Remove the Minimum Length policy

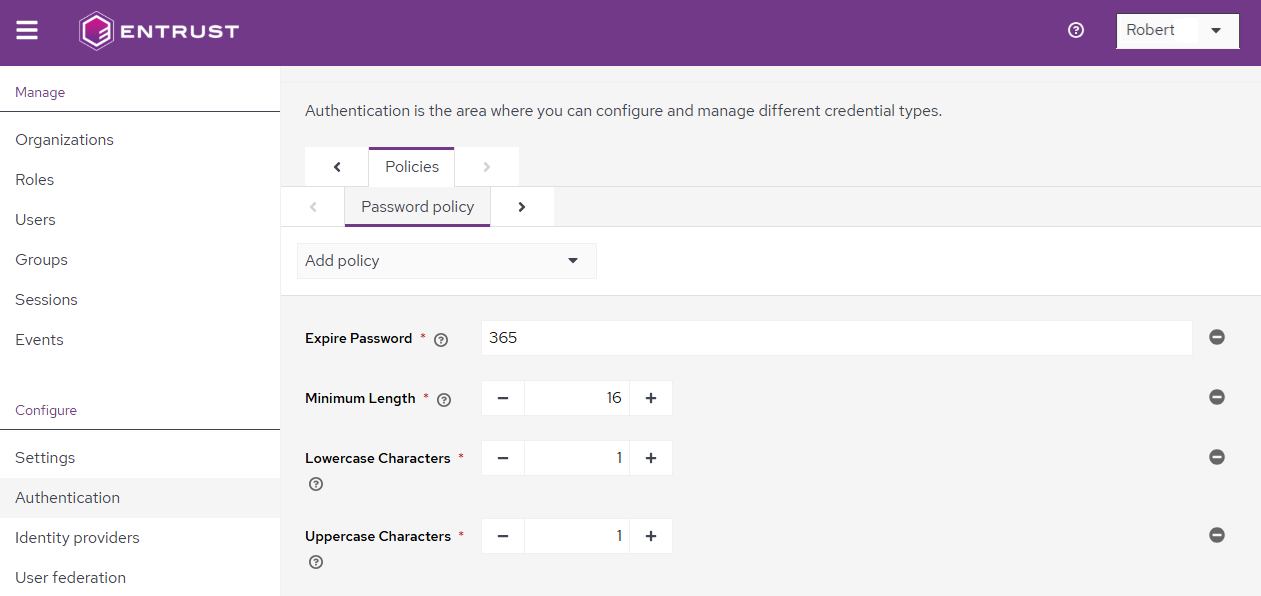tap(1217, 397)
